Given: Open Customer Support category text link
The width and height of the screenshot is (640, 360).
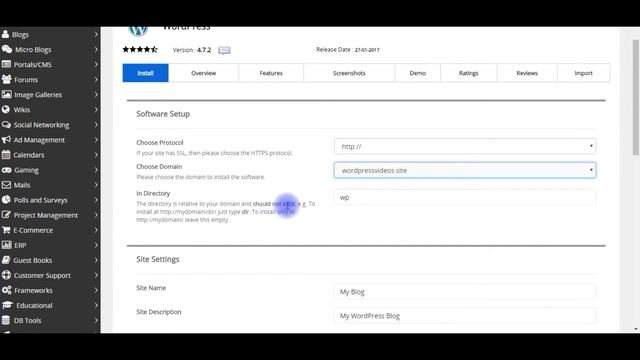Looking at the screenshot, I should 42,276.
